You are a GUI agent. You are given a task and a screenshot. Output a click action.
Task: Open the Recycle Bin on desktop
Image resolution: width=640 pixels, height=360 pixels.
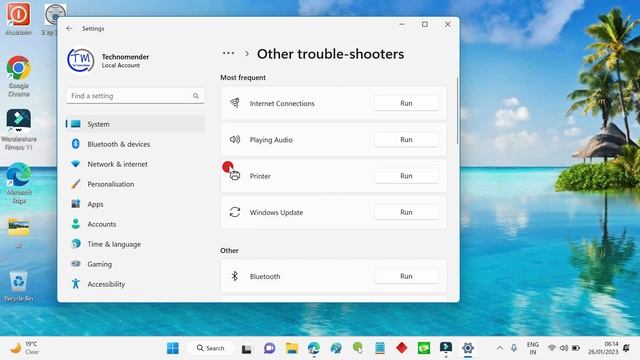click(18, 287)
